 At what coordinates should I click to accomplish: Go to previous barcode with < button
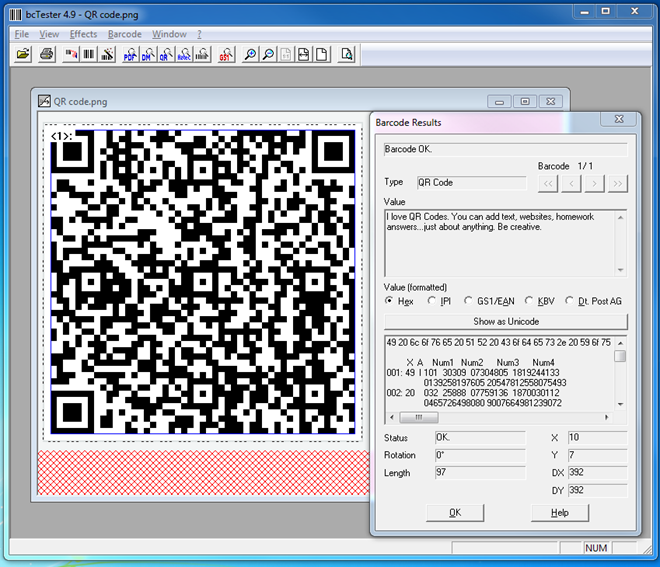tap(571, 184)
